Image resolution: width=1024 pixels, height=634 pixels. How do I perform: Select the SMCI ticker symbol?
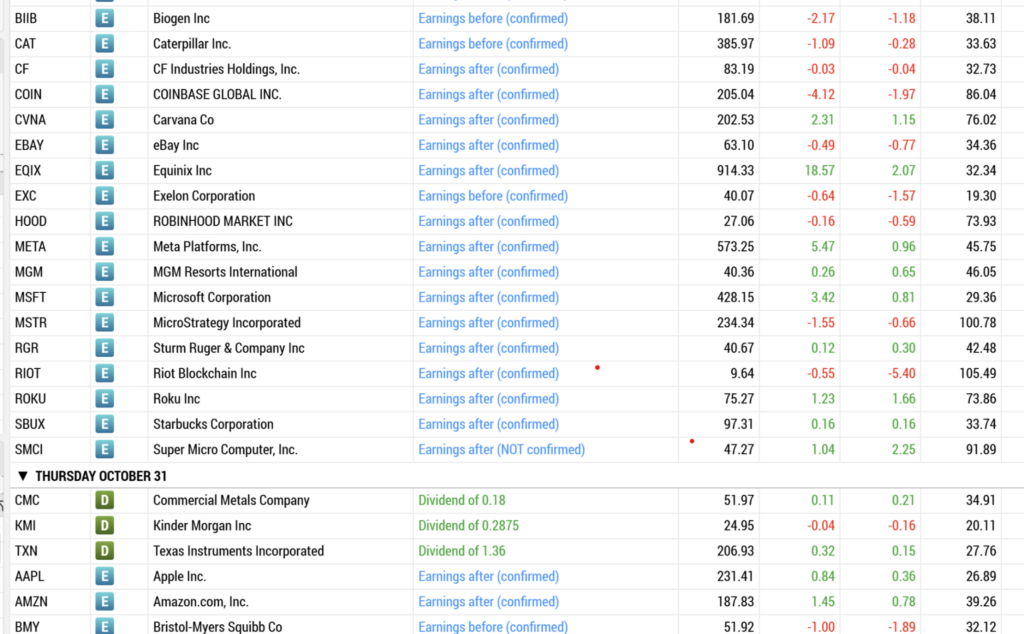pyautogui.click(x=29, y=449)
